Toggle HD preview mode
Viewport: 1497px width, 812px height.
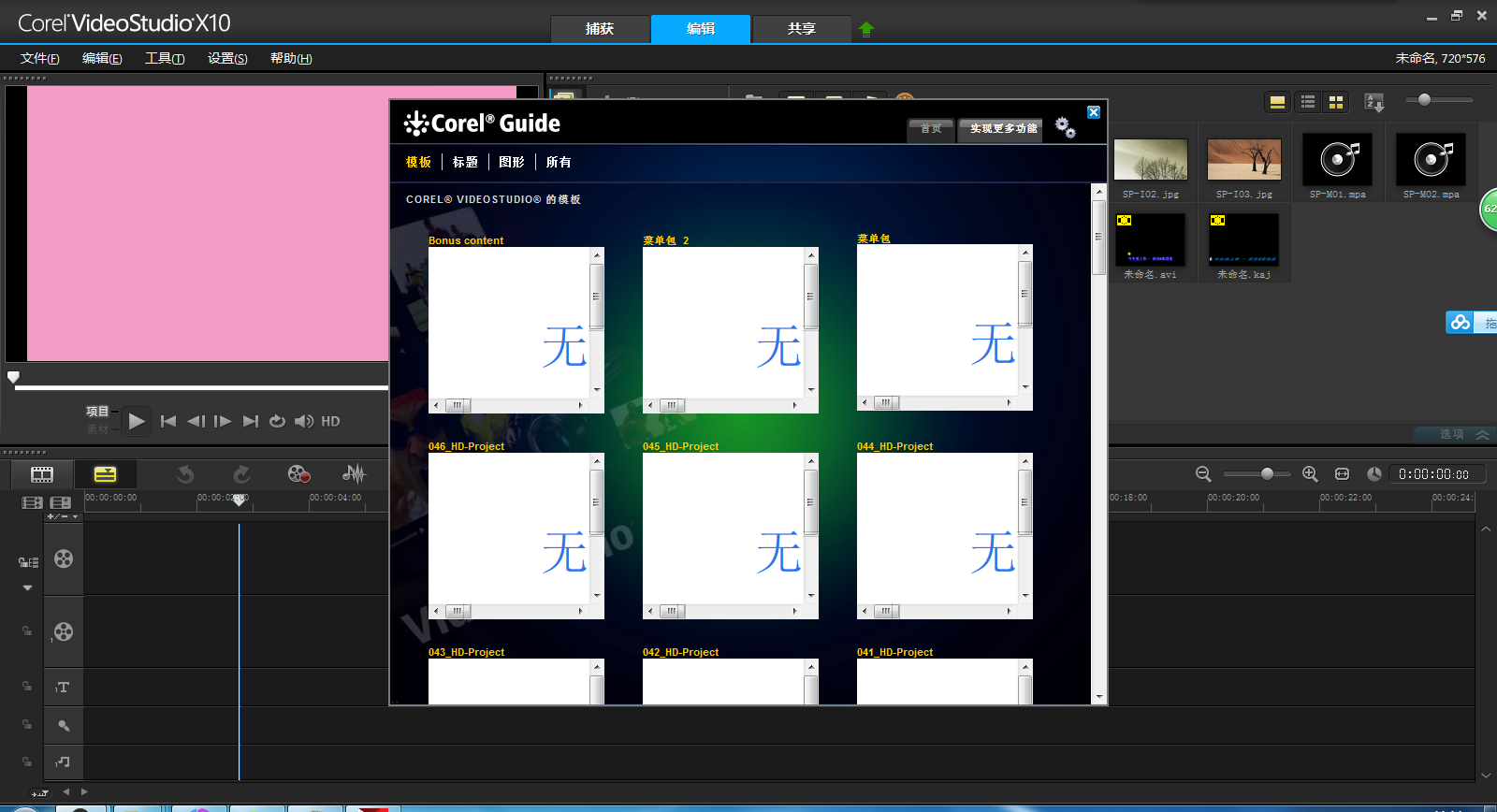(x=330, y=421)
